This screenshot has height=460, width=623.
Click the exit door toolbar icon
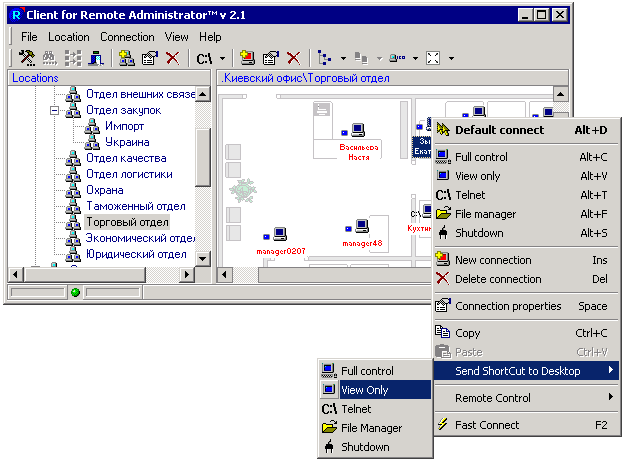[x=96, y=58]
